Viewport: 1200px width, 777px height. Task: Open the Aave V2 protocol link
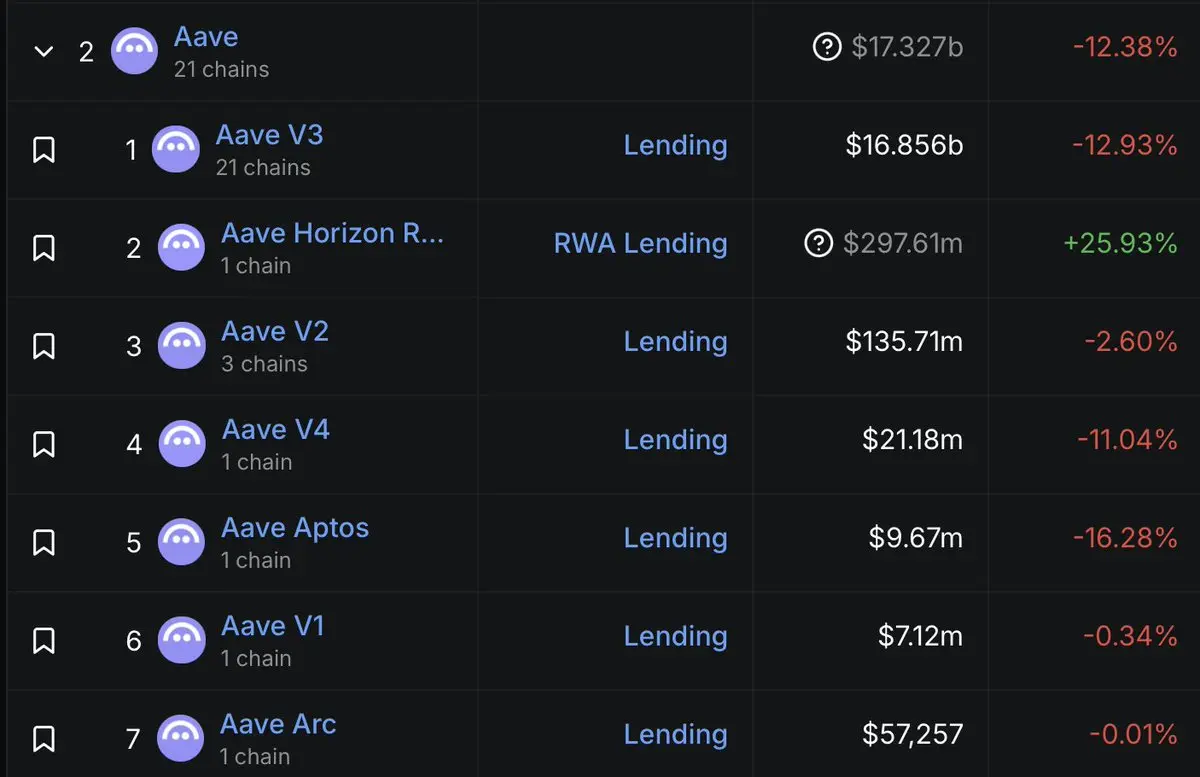pyautogui.click(x=275, y=331)
